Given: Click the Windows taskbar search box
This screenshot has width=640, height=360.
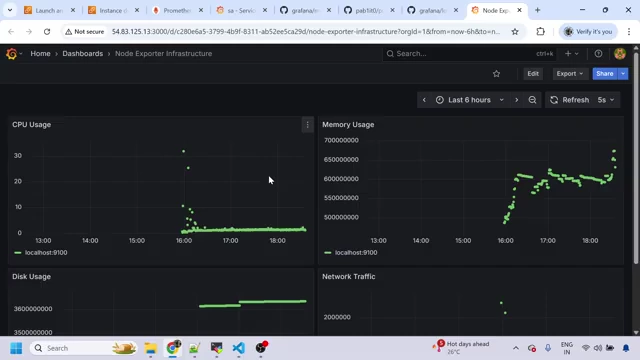Looking at the screenshot, I should [x=84, y=348].
